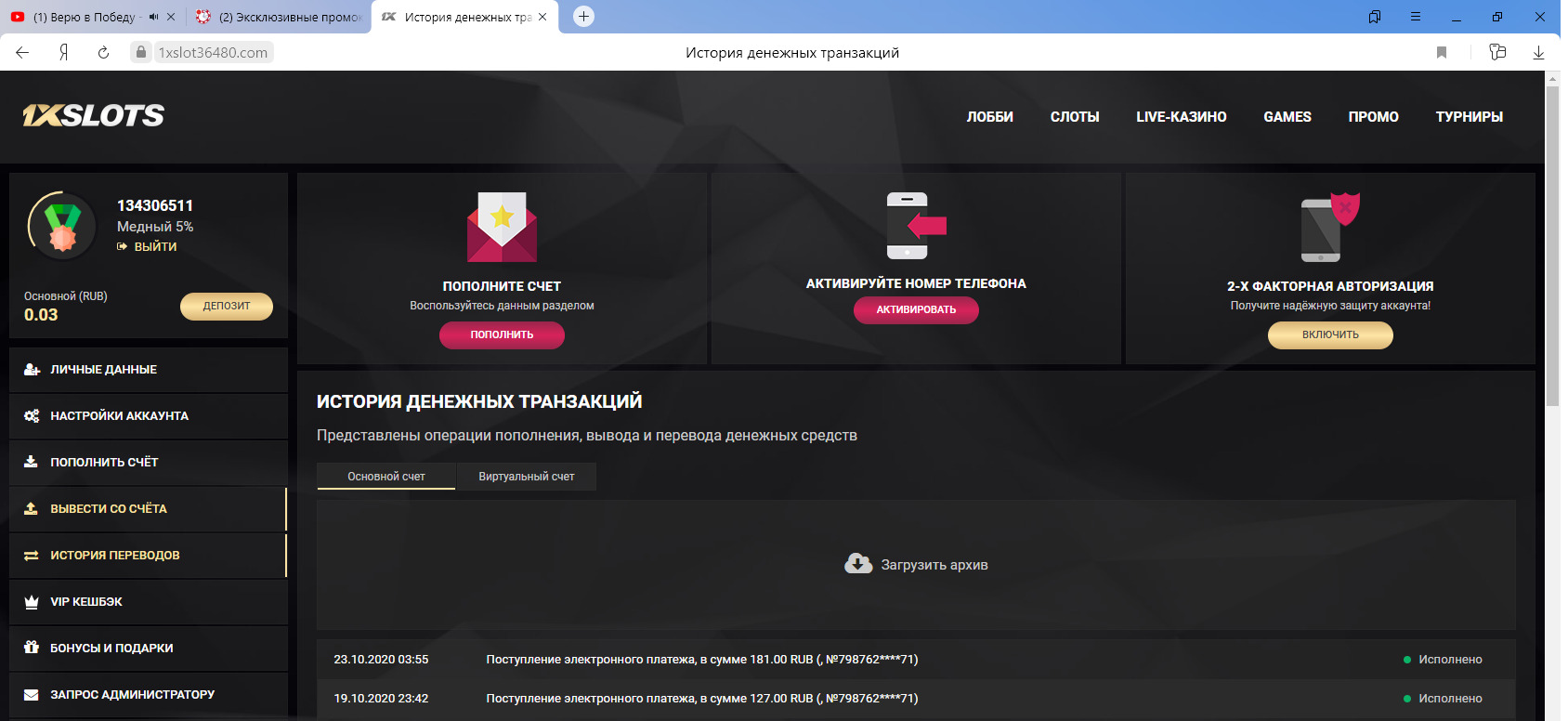The height and width of the screenshot is (721, 1568).
Task: Click the gift icon by БОНУСЫ И ПОДАРКИ
Action: pos(31,648)
